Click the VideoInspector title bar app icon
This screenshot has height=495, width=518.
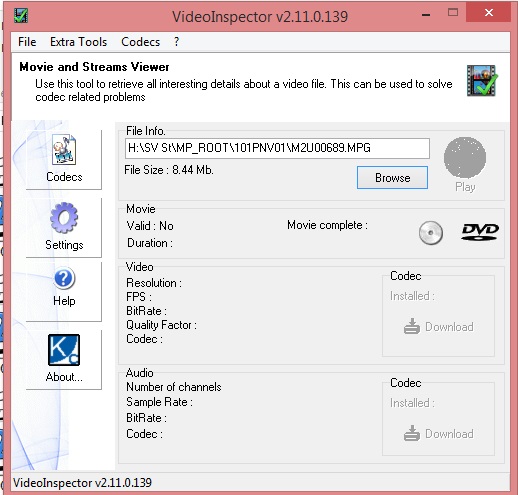tap(21, 15)
